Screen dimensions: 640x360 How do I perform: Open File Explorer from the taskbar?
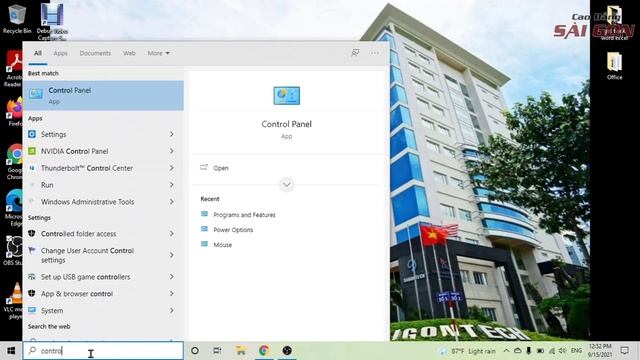coord(241,351)
